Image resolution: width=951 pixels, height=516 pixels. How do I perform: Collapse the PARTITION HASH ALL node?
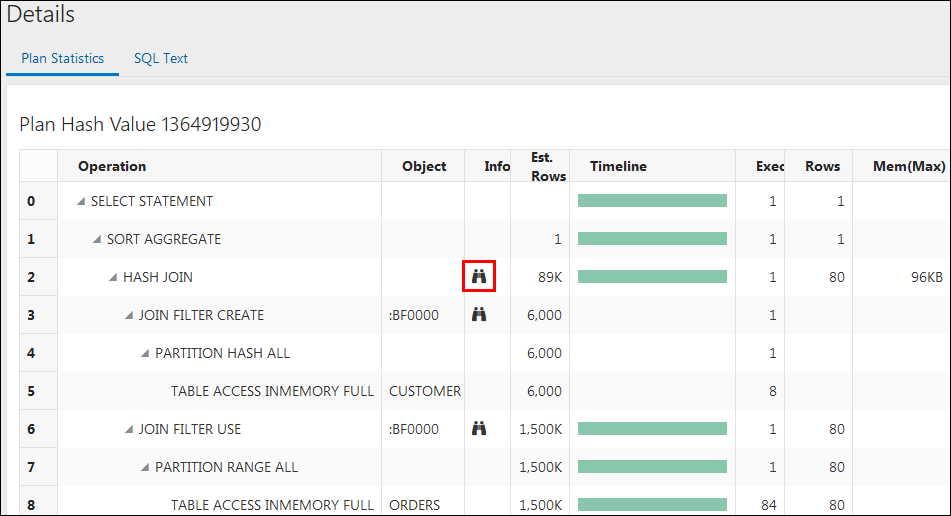(x=145, y=353)
